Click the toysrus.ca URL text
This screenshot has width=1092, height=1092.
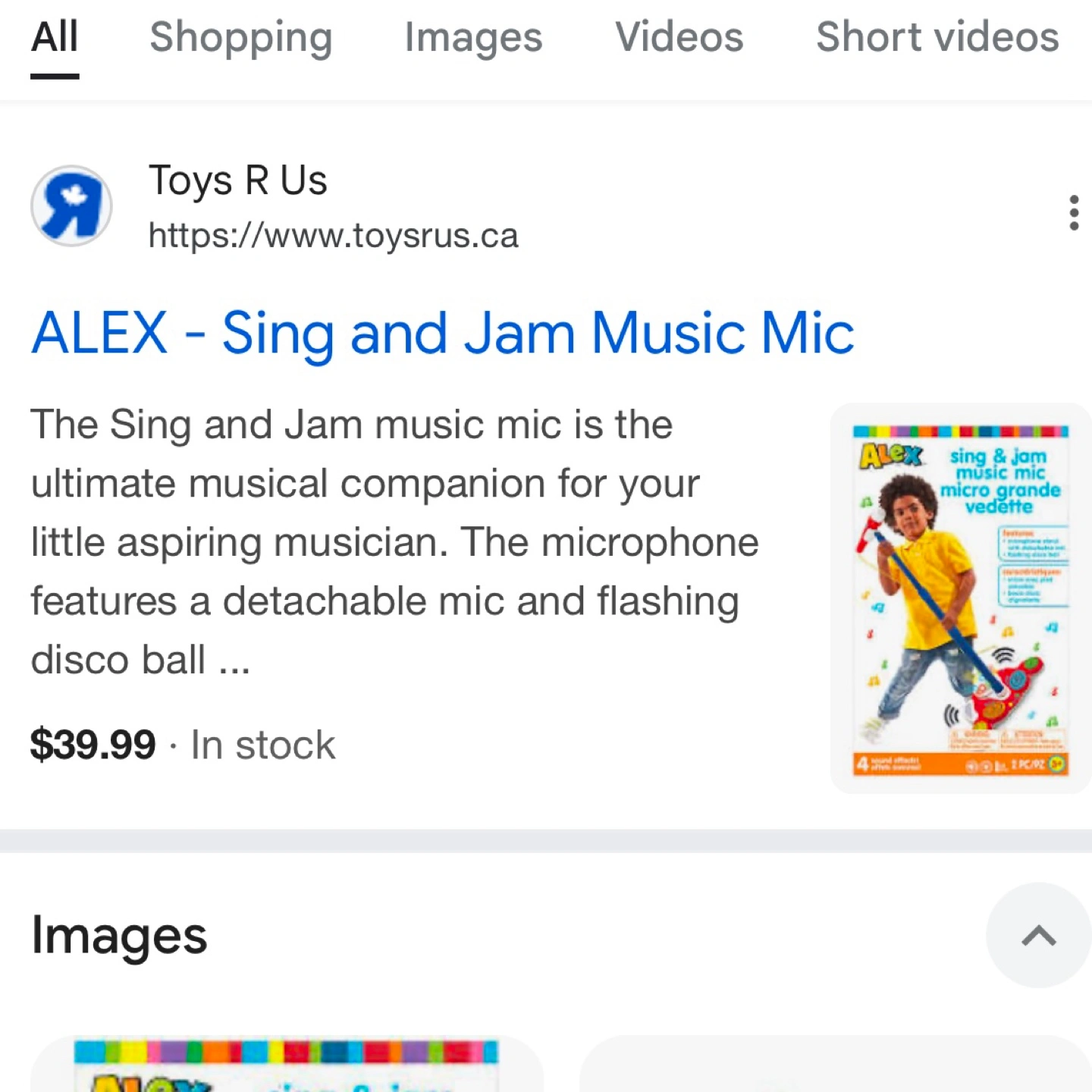pos(333,236)
